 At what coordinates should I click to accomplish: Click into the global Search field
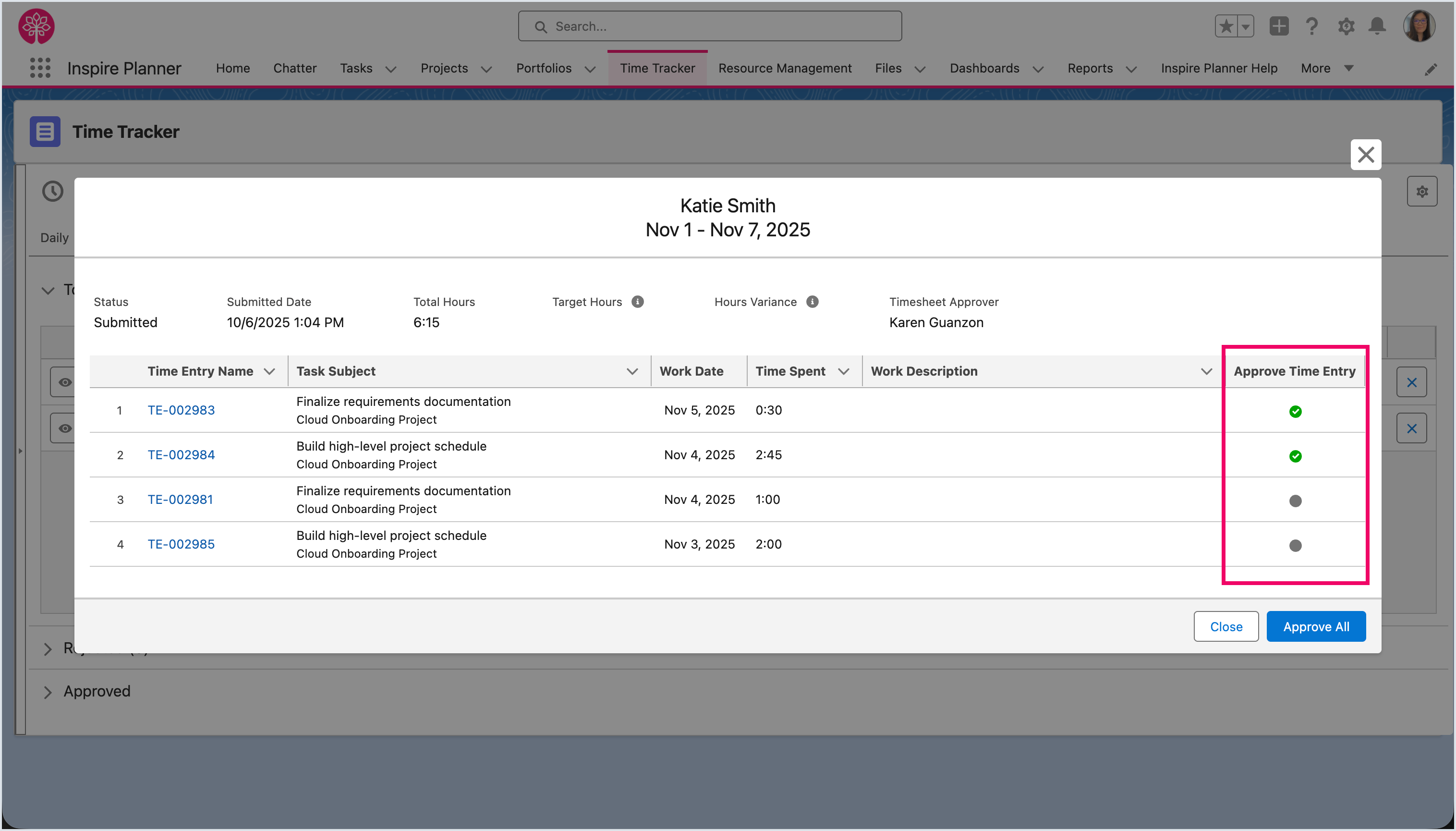(x=710, y=26)
